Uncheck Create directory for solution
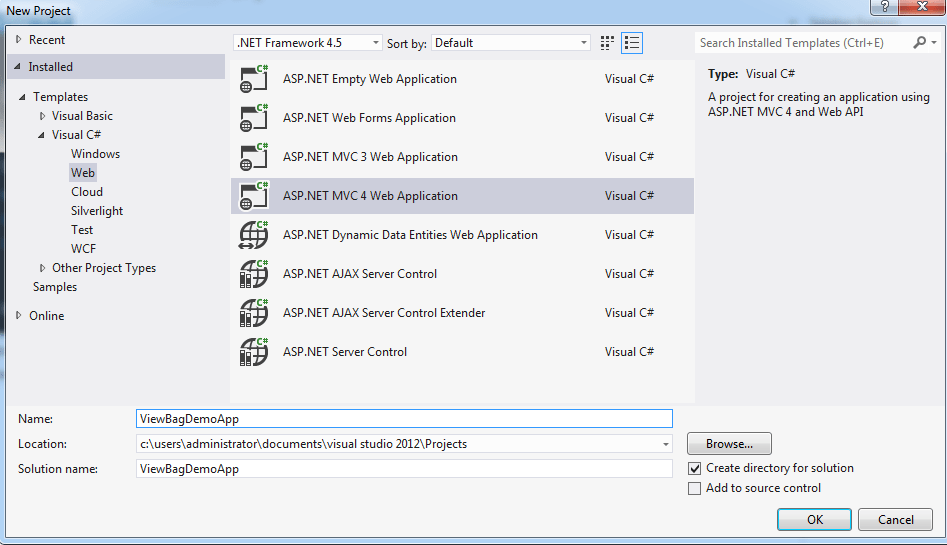Image resolution: width=947 pixels, height=545 pixels. (x=695, y=468)
